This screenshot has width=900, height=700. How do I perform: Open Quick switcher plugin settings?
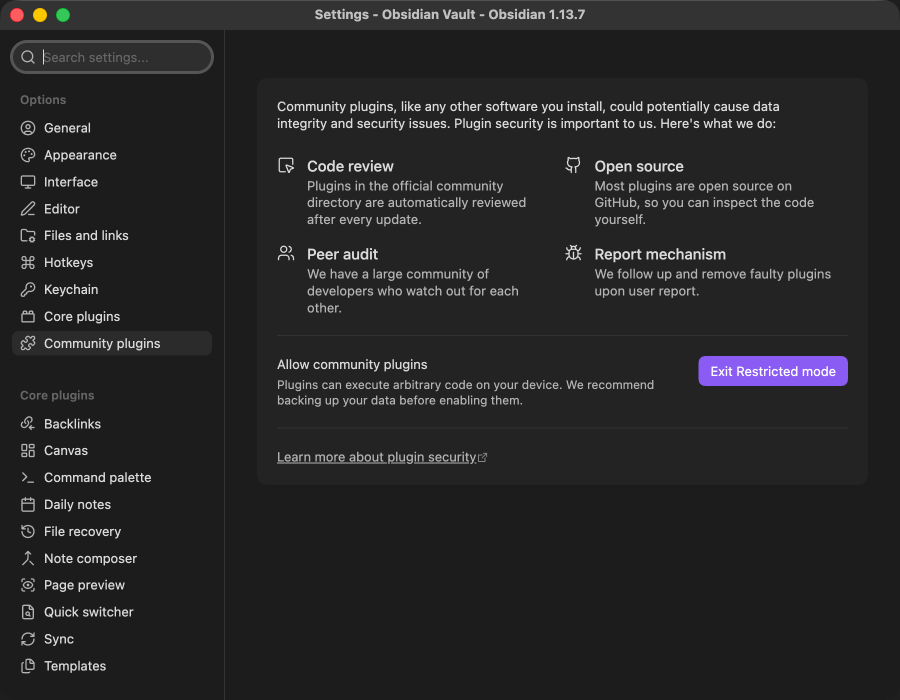point(112,612)
